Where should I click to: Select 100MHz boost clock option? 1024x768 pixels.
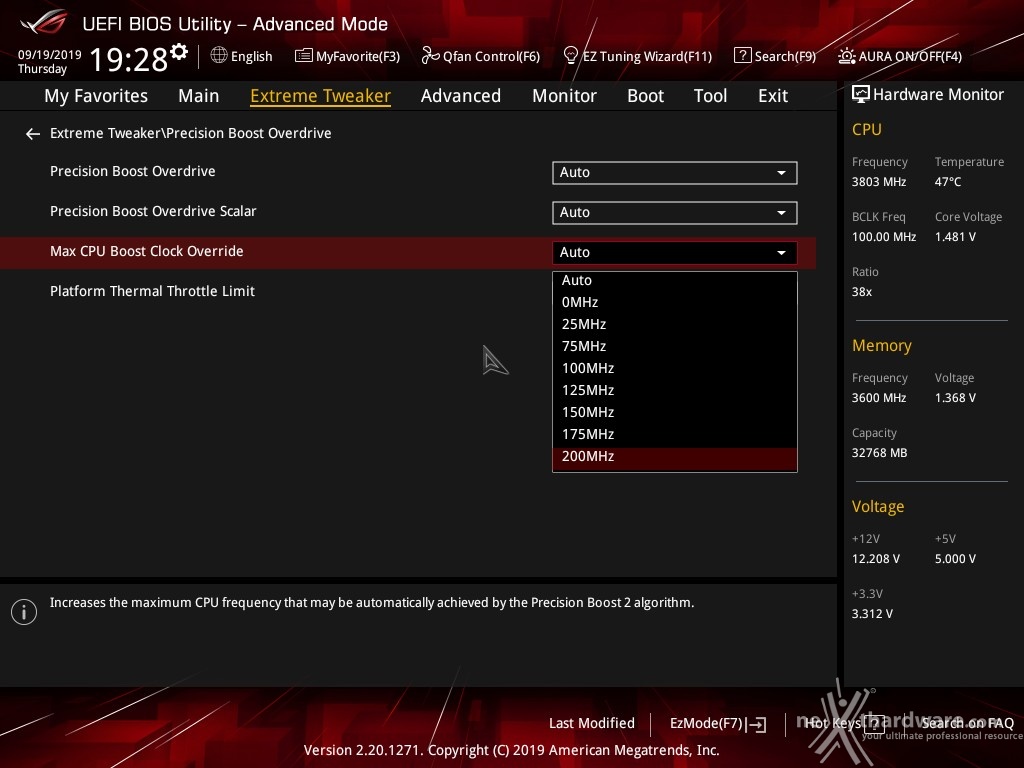coord(675,368)
